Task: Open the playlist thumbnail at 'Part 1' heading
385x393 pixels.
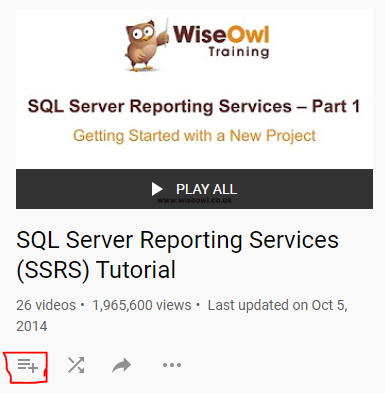Action: point(194,106)
